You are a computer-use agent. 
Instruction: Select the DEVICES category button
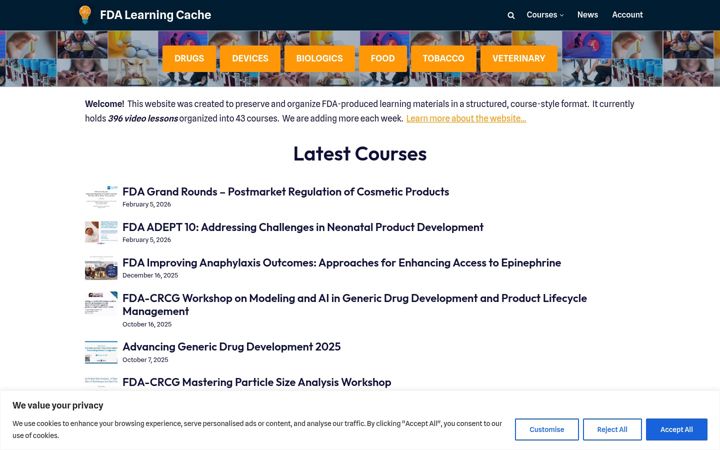coord(250,58)
